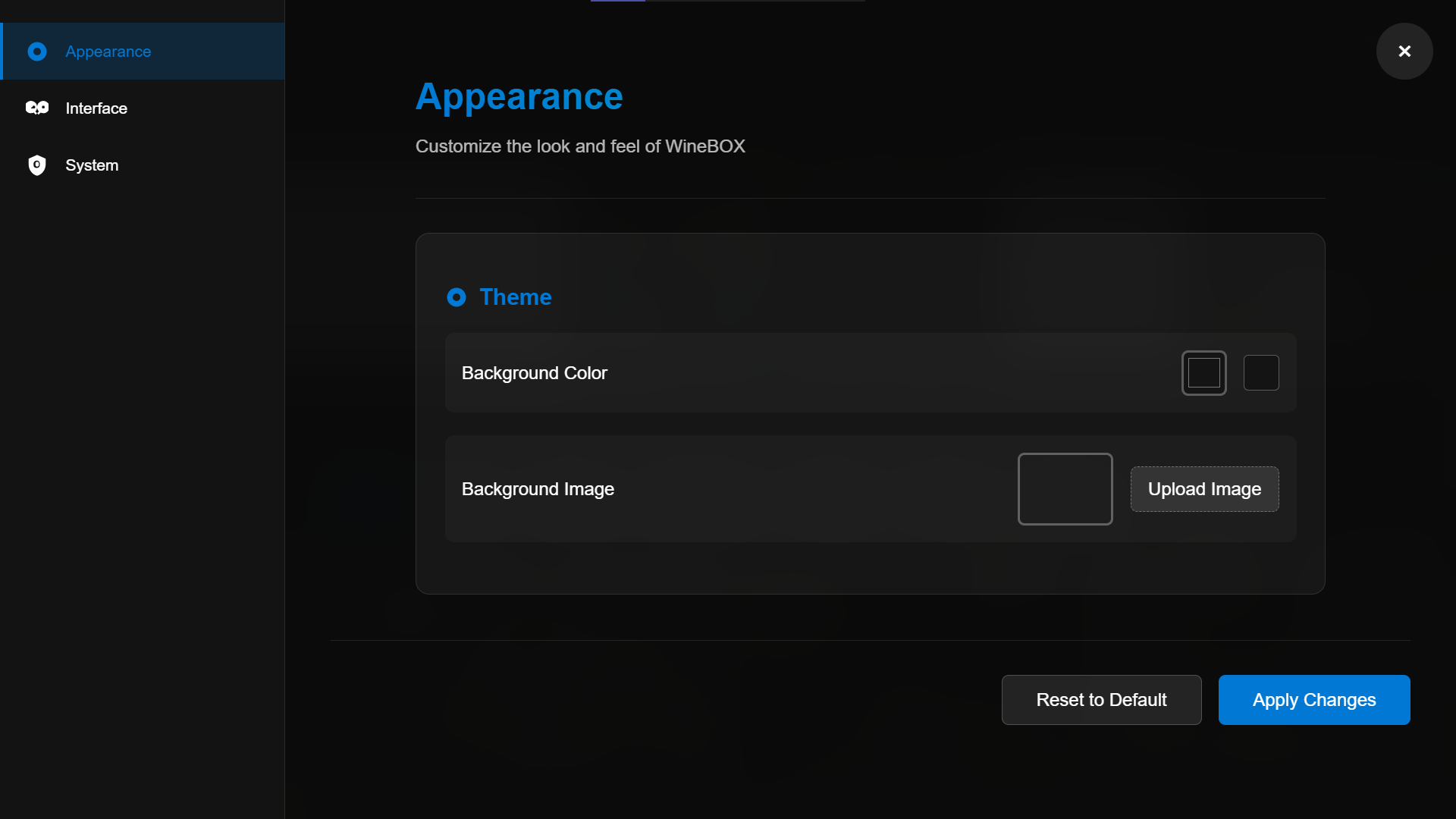This screenshot has width=1456, height=819.
Task: Click the Appearance icon in the sidebar
Action: click(37, 52)
